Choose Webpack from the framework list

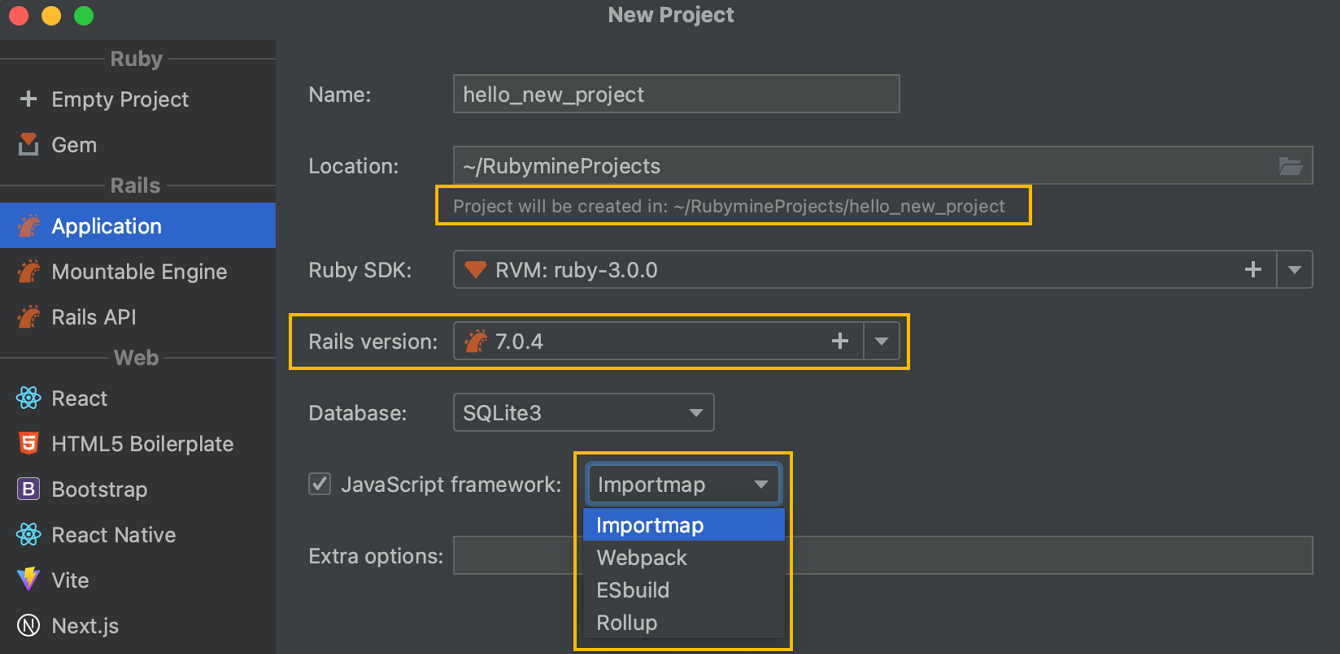(x=642, y=558)
